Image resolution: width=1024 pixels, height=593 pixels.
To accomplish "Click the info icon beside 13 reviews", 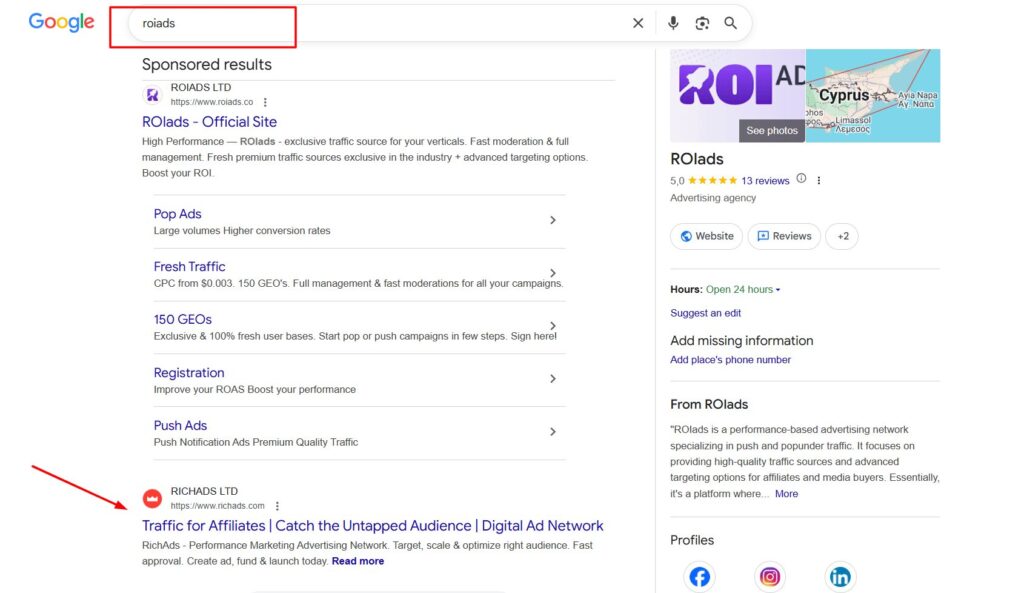I will point(801,178).
